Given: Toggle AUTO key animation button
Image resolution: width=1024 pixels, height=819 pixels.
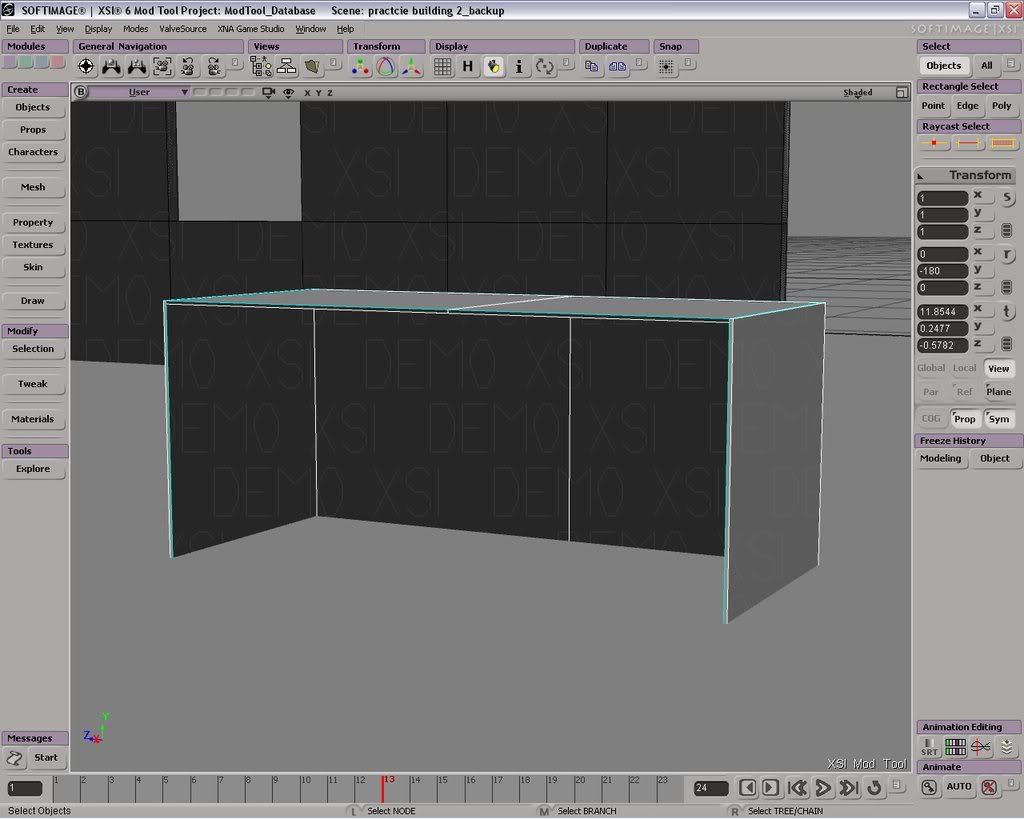Looking at the screenshot, I should coord(959,787).
